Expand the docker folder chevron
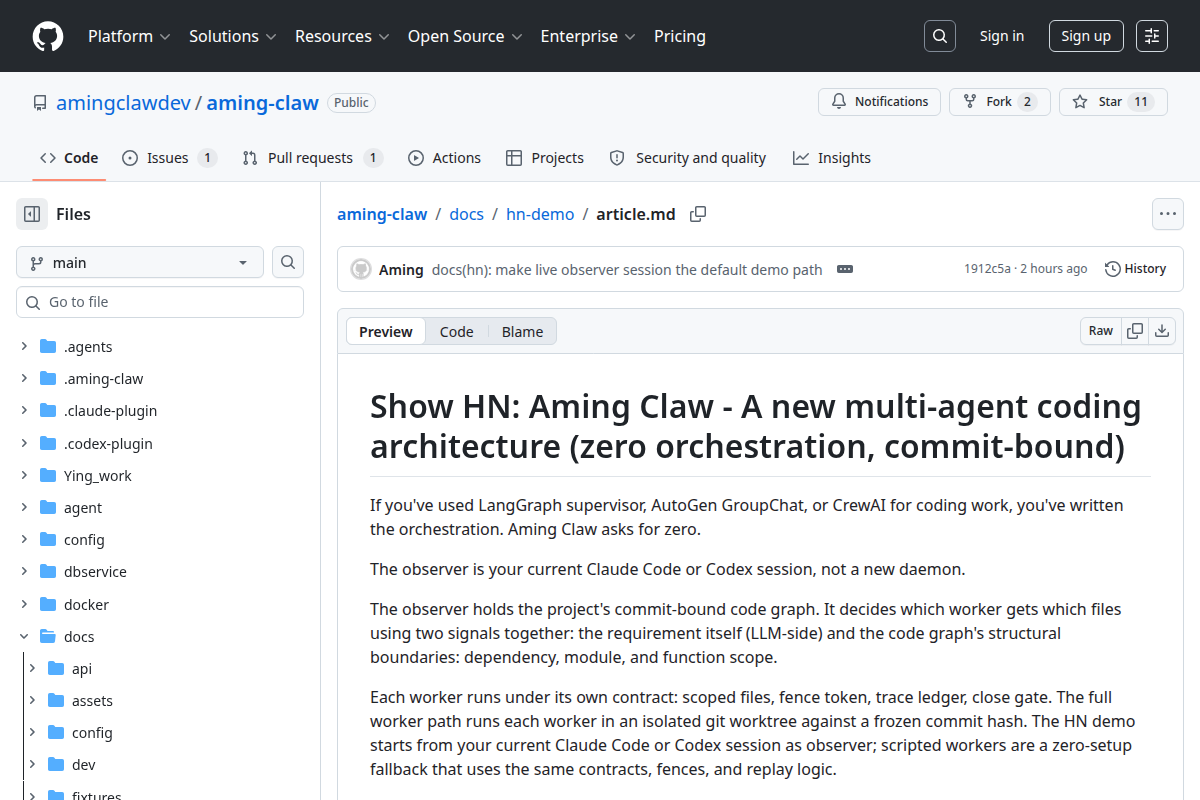Image resolution: width=1200 pixels, height=800 pixels. 24,604
